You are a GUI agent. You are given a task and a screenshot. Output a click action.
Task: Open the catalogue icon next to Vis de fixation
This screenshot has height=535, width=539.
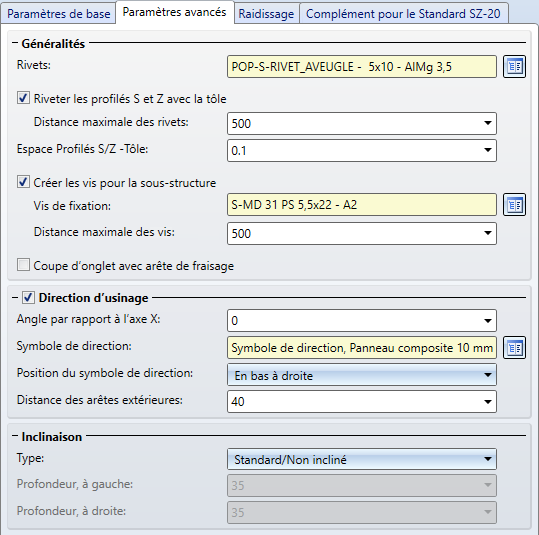[514, 205]
